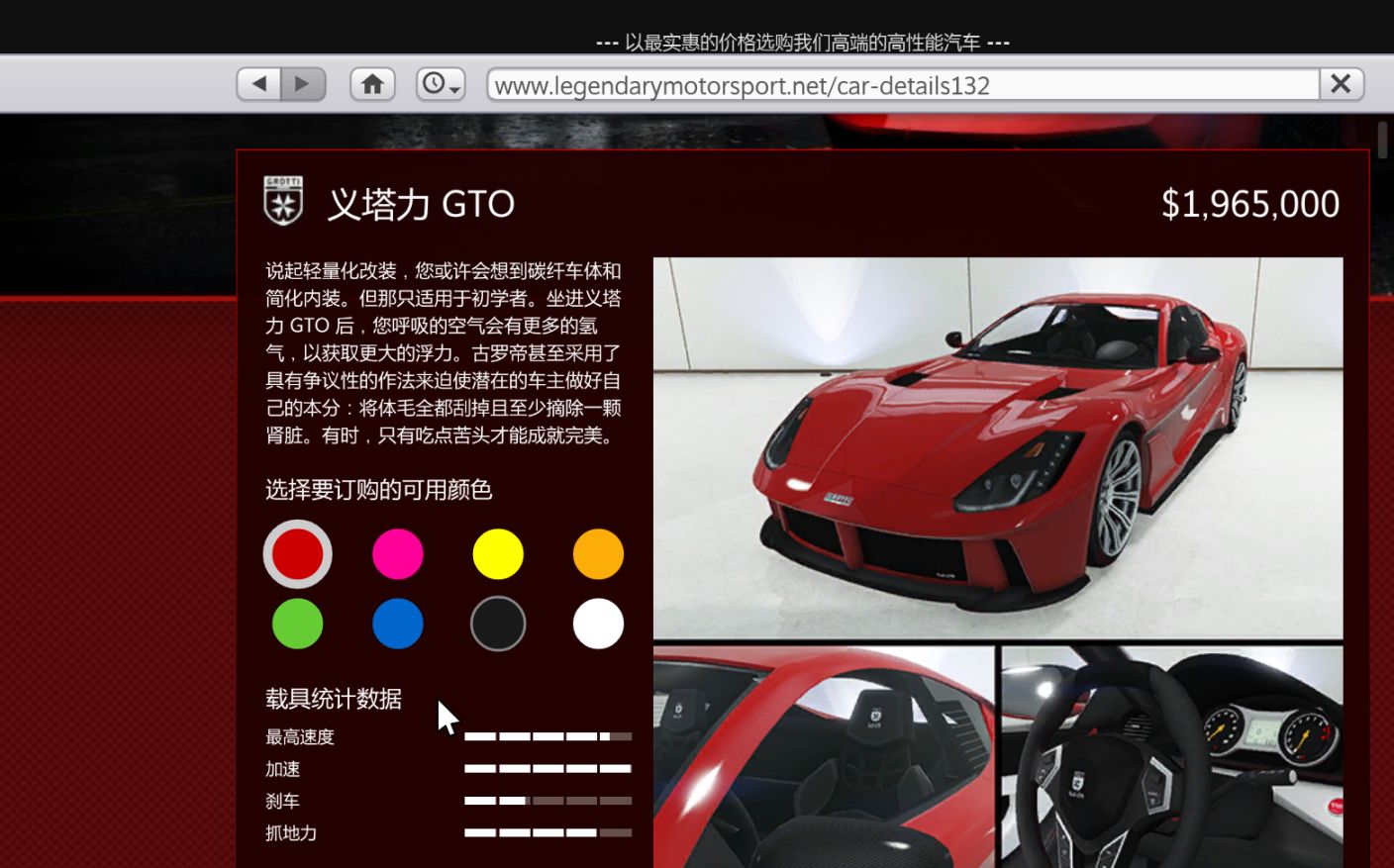Open the browser history clock dropdown
The height and width of the screenshot is (868, 1394).
click(x=441, y=84)
